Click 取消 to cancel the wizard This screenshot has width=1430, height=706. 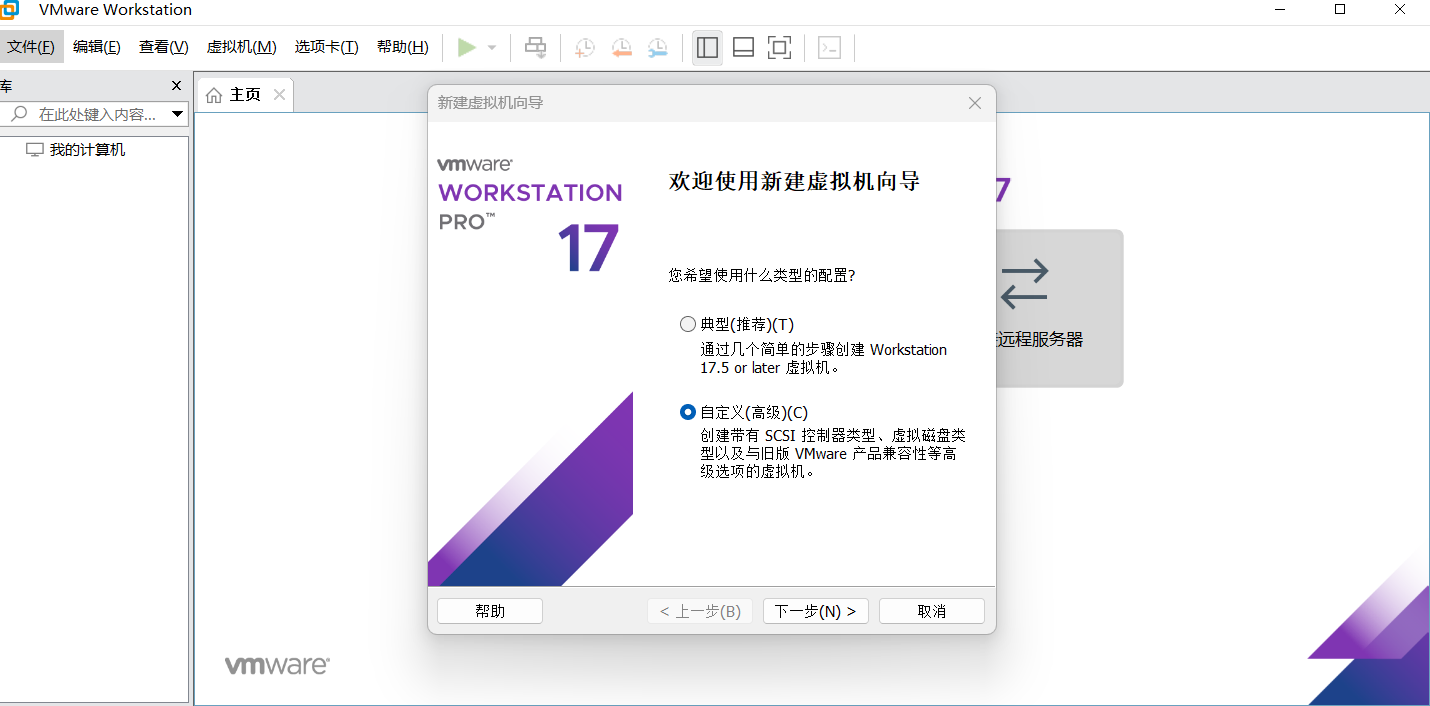click(932, 611)
